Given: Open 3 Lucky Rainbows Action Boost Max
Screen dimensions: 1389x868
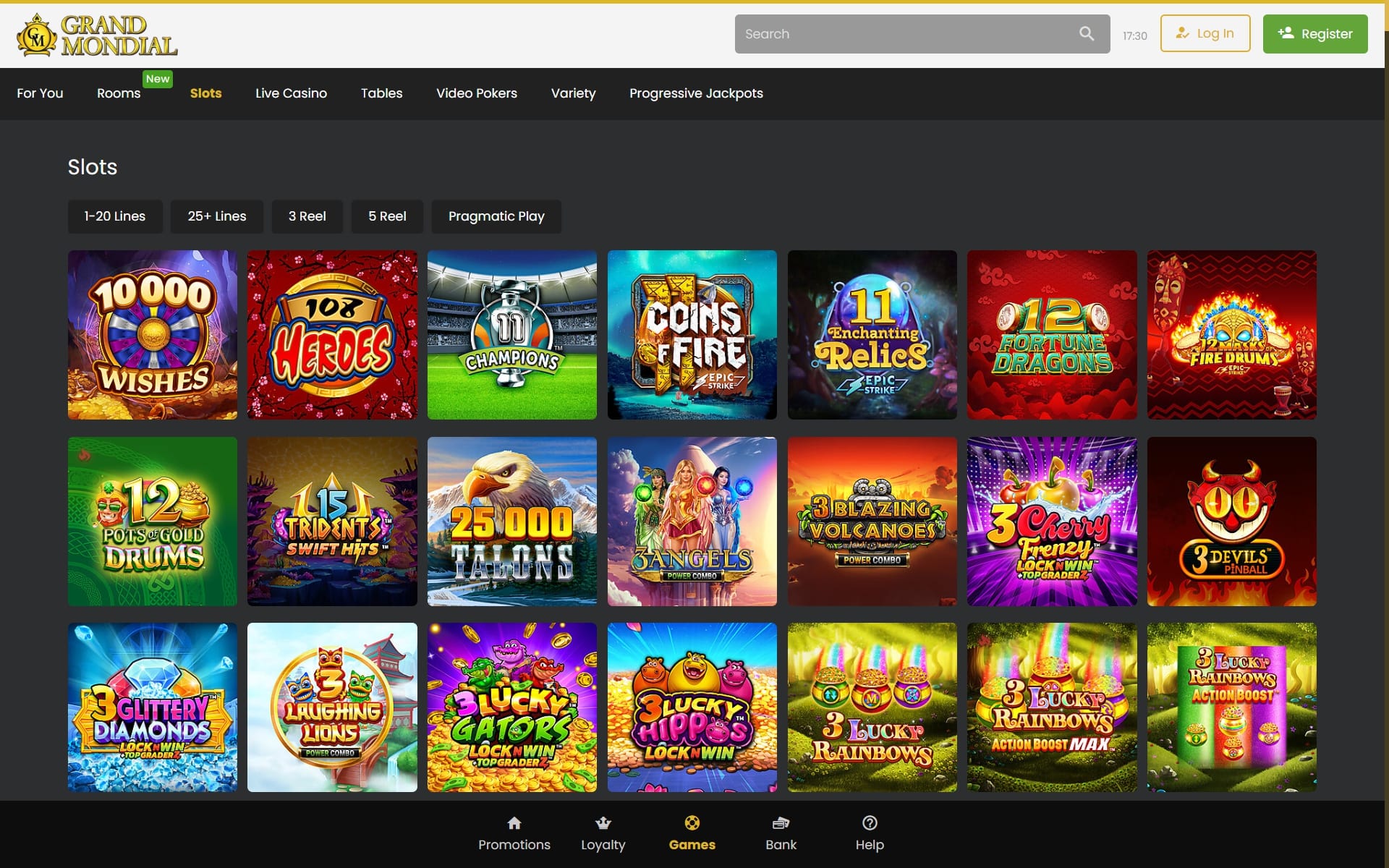Looking at the screenshot, I should click(x=1052, y=707).
